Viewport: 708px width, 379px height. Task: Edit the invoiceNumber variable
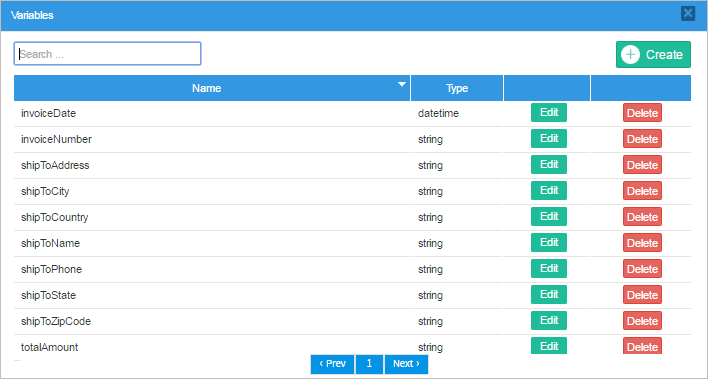tap(549, 139)
